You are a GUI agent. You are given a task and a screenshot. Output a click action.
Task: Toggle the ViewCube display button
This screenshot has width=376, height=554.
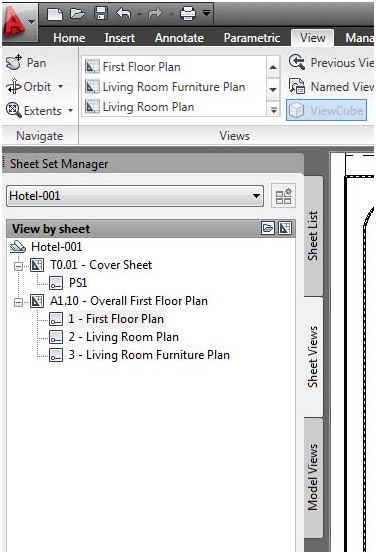click(x=326, y=111)
